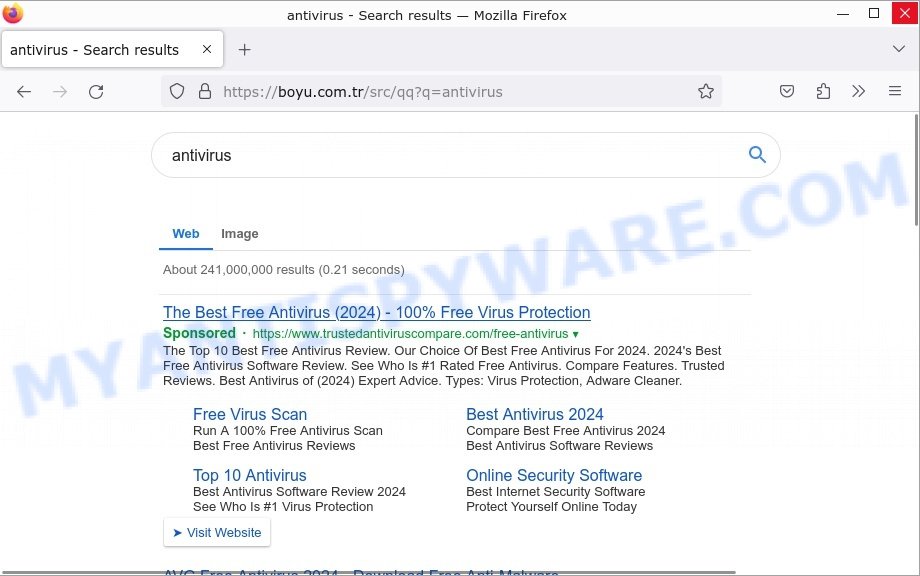Open tracking protection shield icon
The height and width of the screenshot is (576, 920).
[x=177, y=92]
